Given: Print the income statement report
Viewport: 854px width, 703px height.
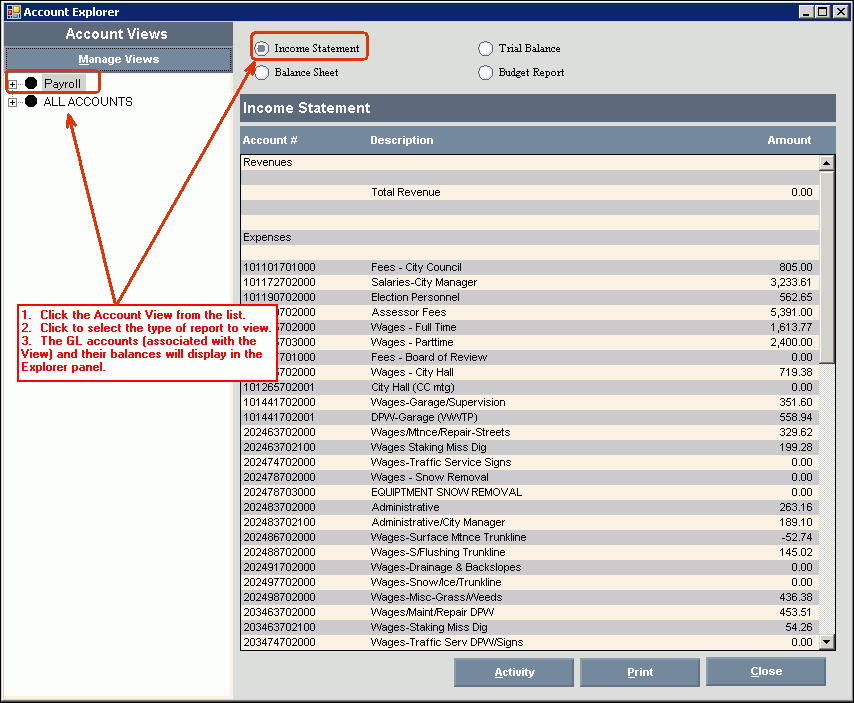Looking at the screenshot, I should point(640,672).
